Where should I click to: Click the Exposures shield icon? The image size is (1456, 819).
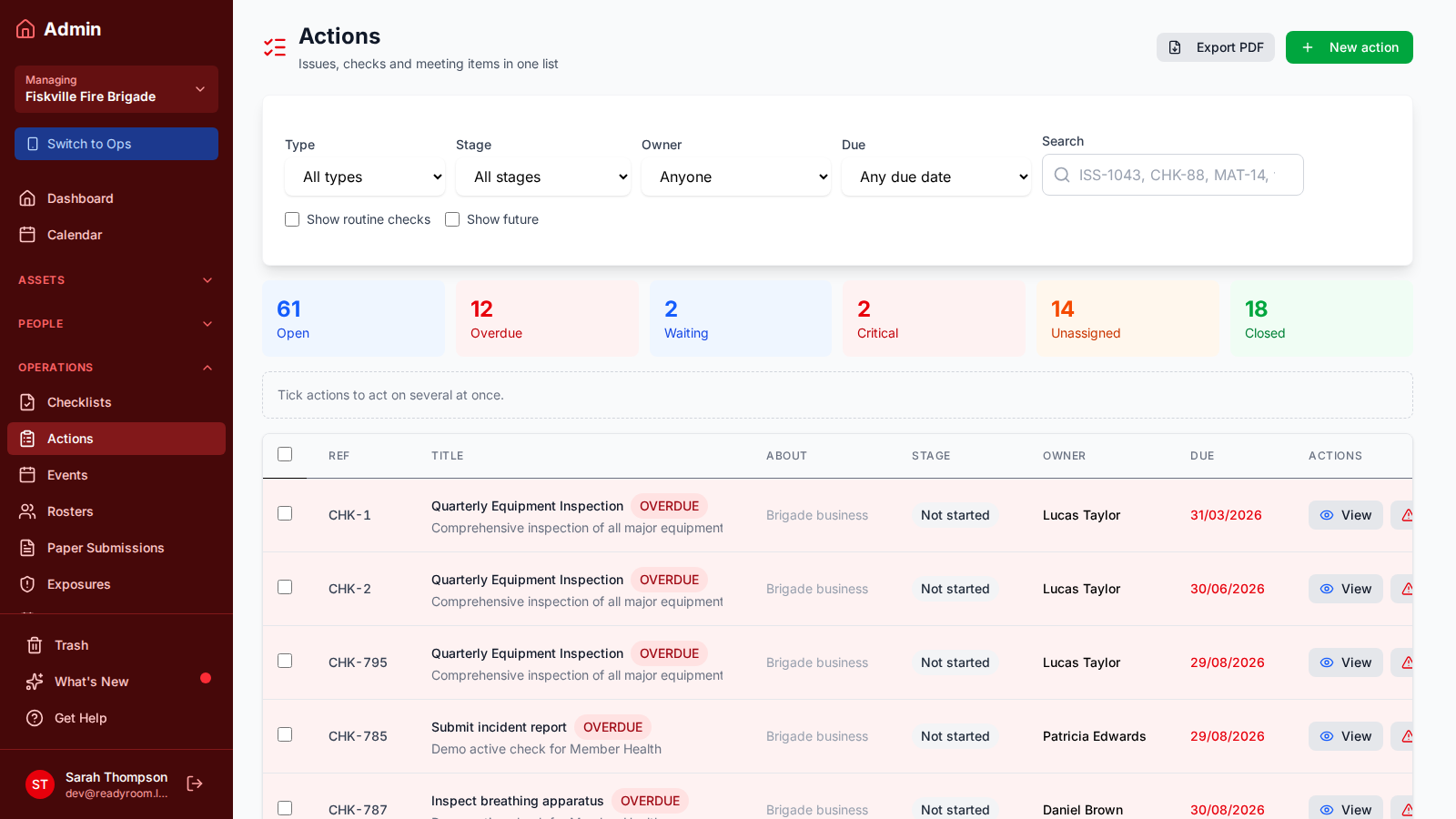tap(27, 584)
